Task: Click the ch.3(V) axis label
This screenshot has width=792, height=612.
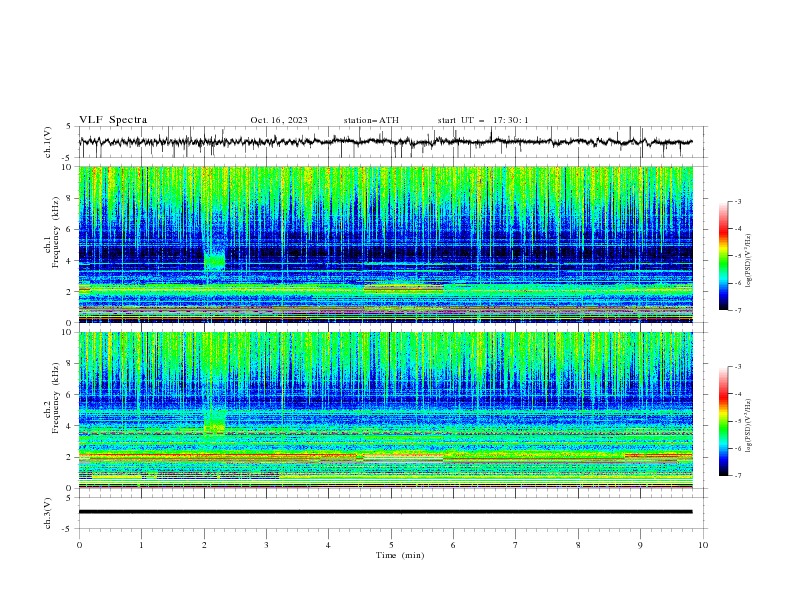Action: tap(48, 513)
